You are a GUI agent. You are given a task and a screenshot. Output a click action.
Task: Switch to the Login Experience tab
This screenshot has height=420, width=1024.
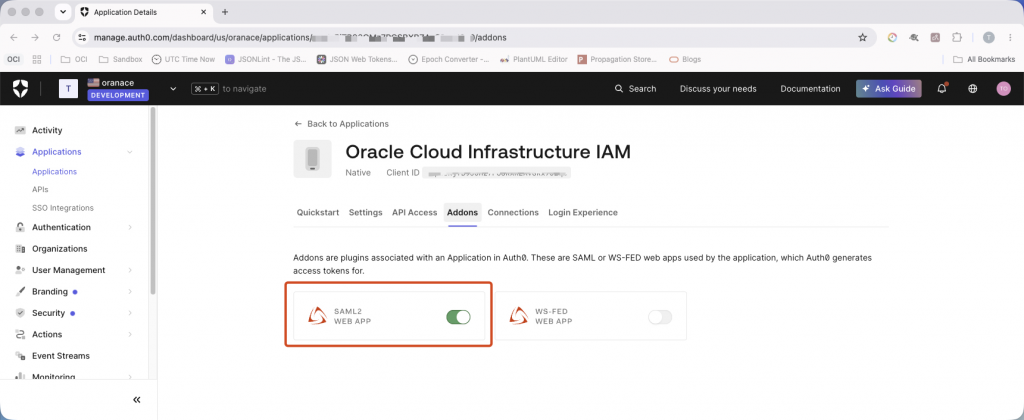[583, 212]
